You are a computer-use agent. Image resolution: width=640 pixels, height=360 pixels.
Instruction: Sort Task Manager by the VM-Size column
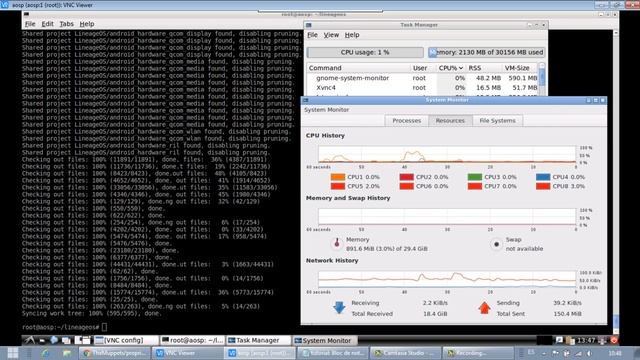point(520,68)
